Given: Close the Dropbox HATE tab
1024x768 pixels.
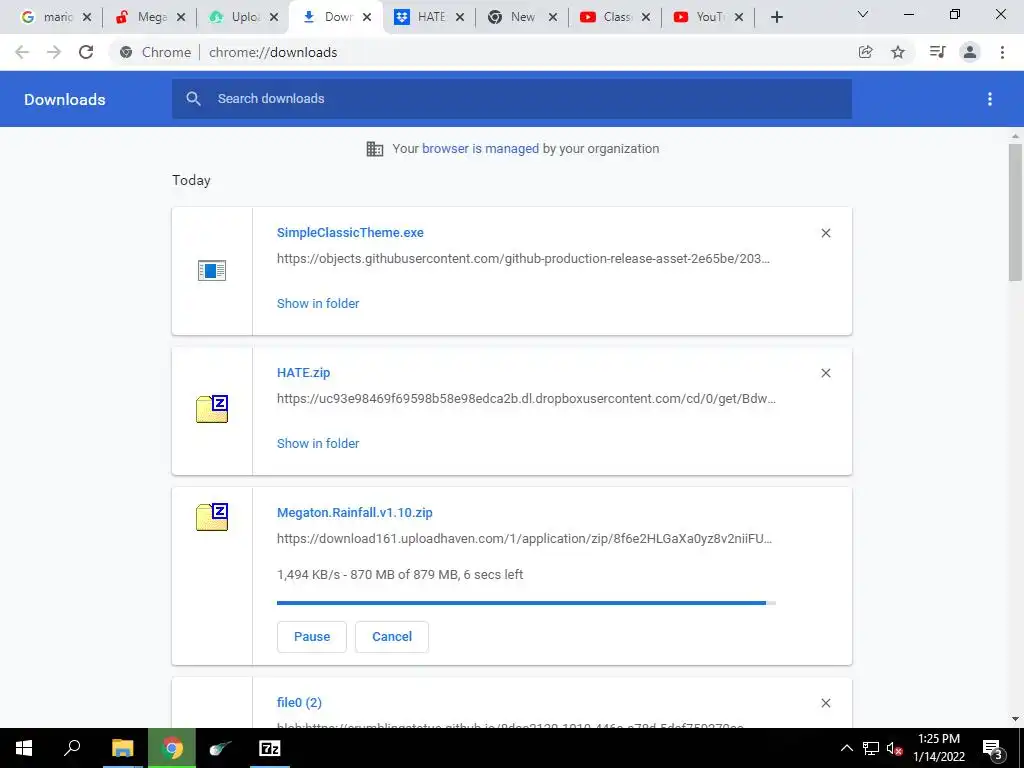Looking at the screenshot, I should point(460,17).
